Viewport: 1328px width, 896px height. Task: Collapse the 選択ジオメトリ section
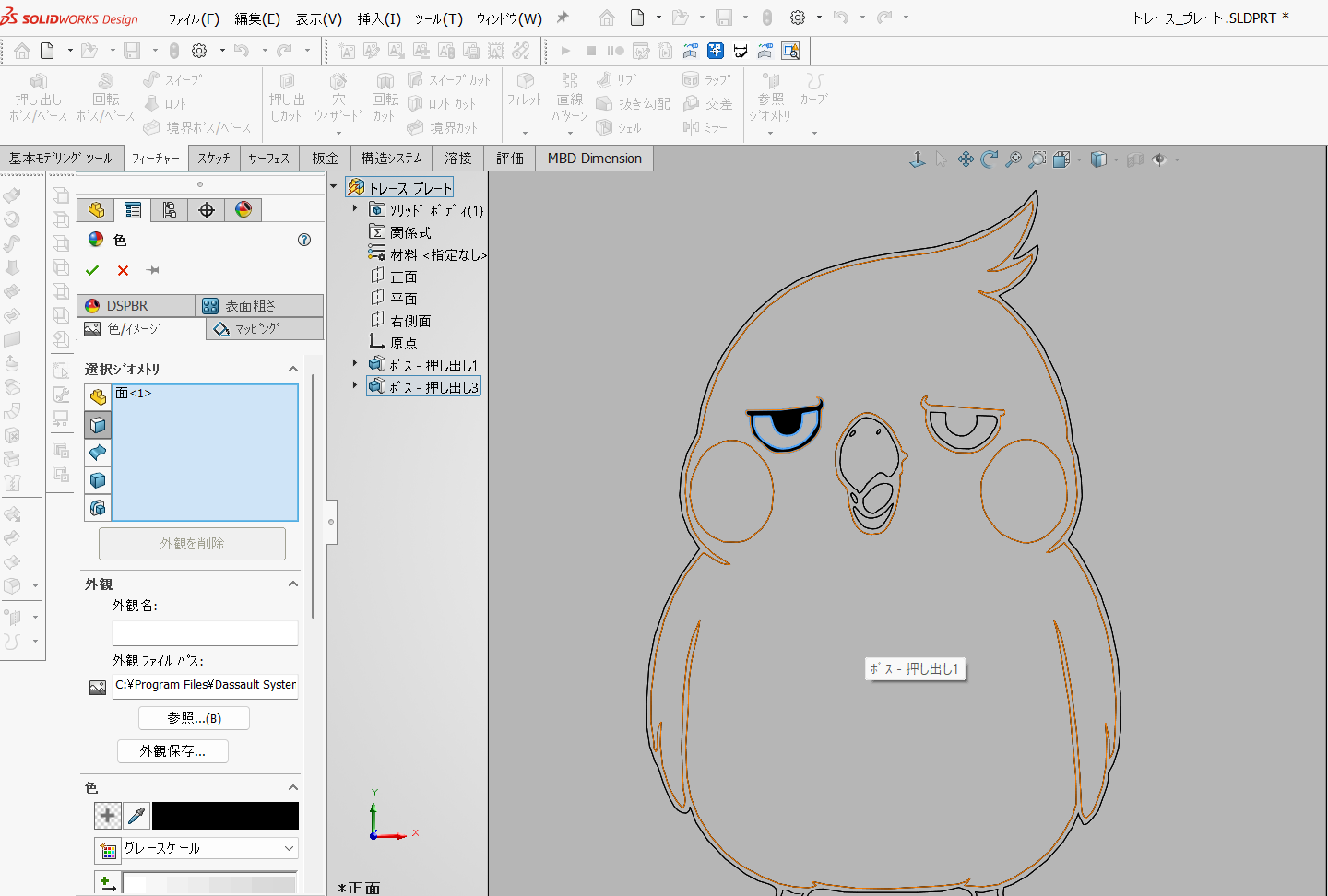pyautogui.click(x=293, y=369)
